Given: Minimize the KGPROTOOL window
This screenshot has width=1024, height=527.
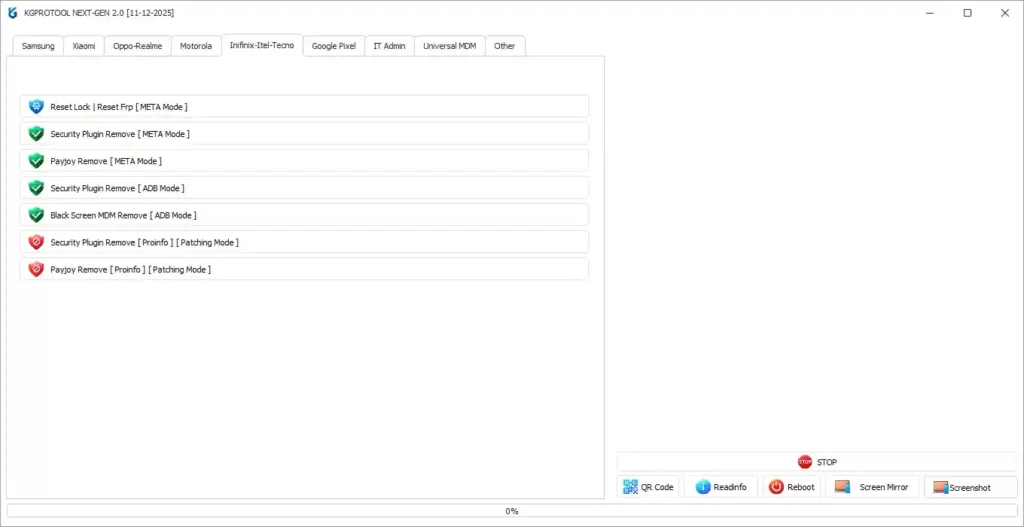Looking at the screenshot, I should pyautogui.click(x=931, y=13).
